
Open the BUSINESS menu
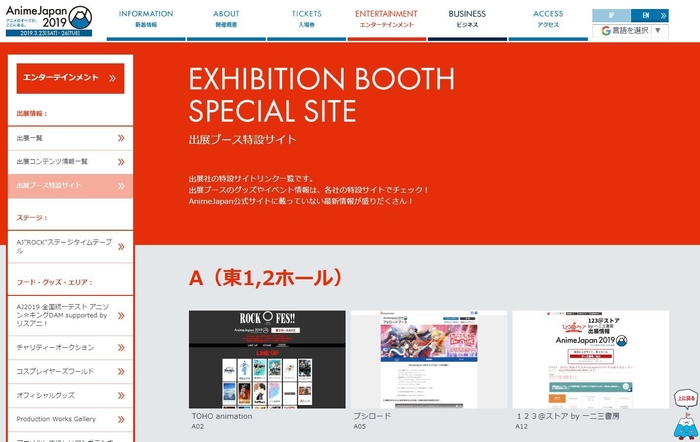click(x=467, y=20)
